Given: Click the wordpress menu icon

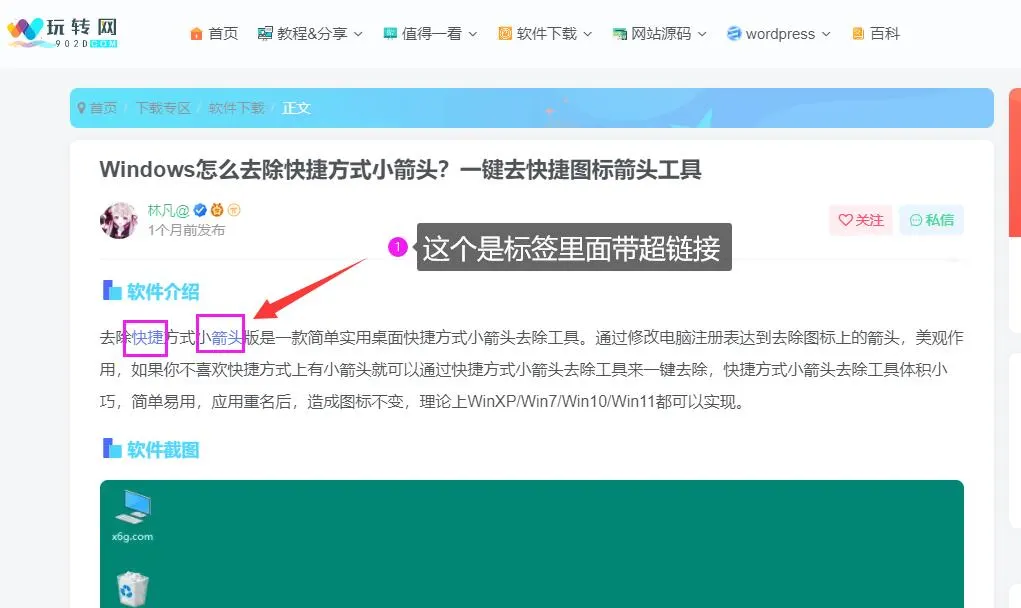Looking at the screenshot, I should click(x=734, y=34).
